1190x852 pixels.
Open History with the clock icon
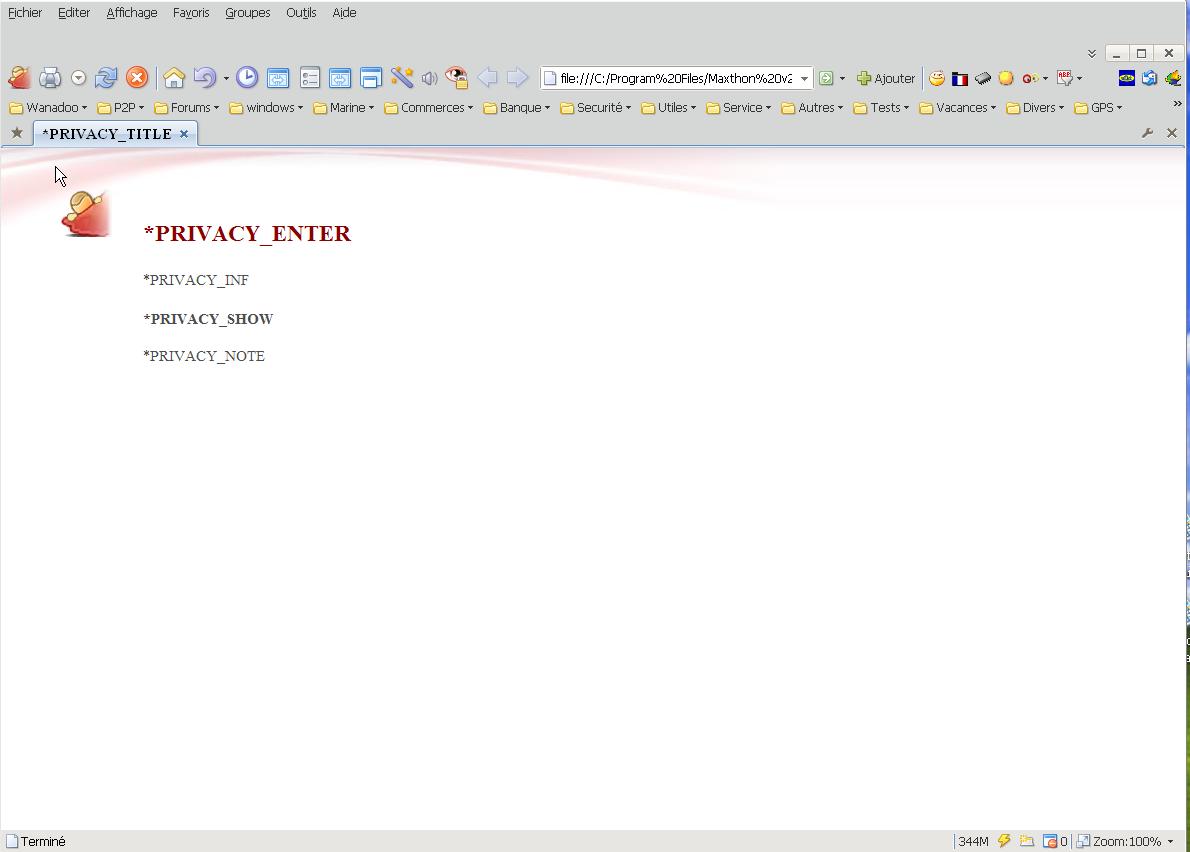[247, 77]
